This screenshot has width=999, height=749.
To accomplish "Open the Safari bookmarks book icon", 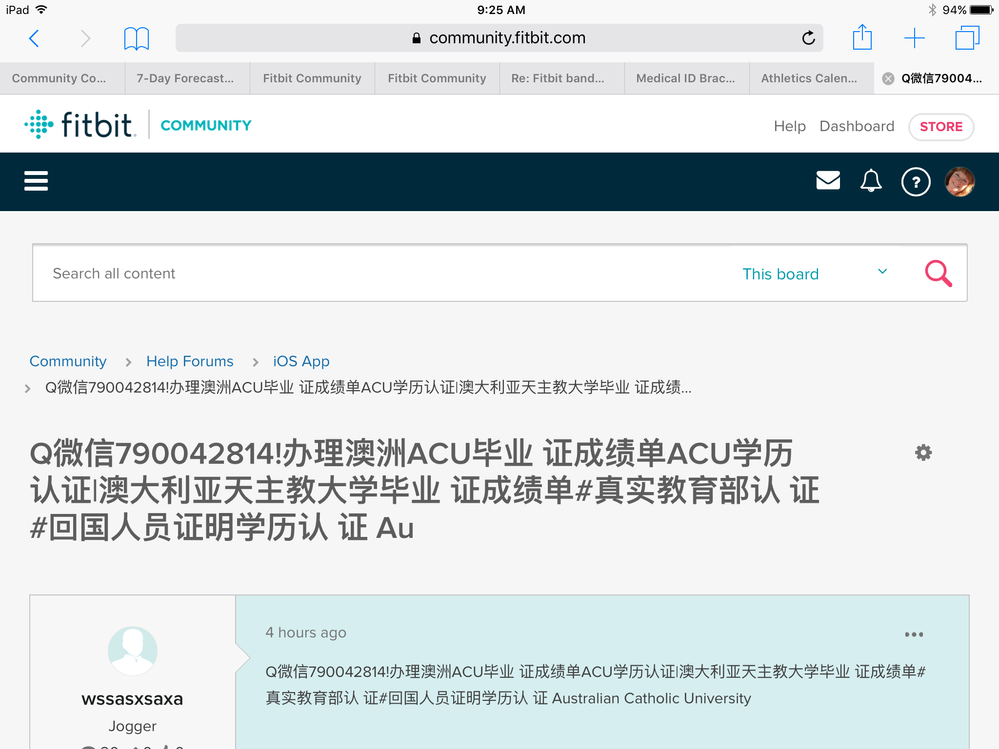I will click(x=136, y=38).
